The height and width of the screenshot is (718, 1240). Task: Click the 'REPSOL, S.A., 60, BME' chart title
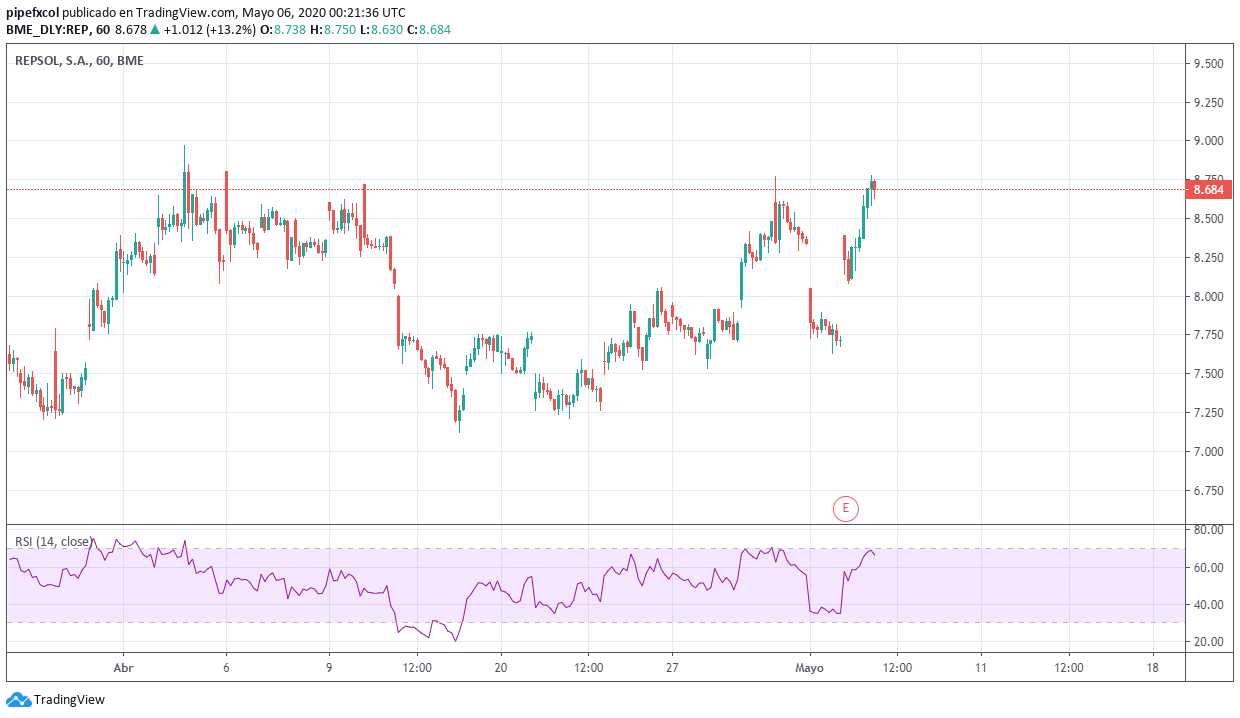[79, 60]
